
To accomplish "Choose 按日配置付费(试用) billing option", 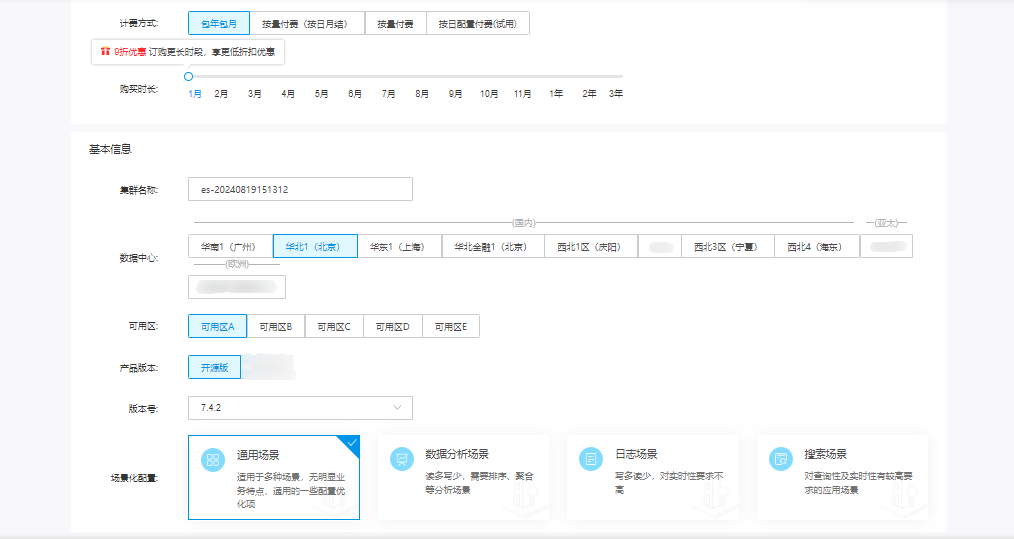I will point(477,23).
